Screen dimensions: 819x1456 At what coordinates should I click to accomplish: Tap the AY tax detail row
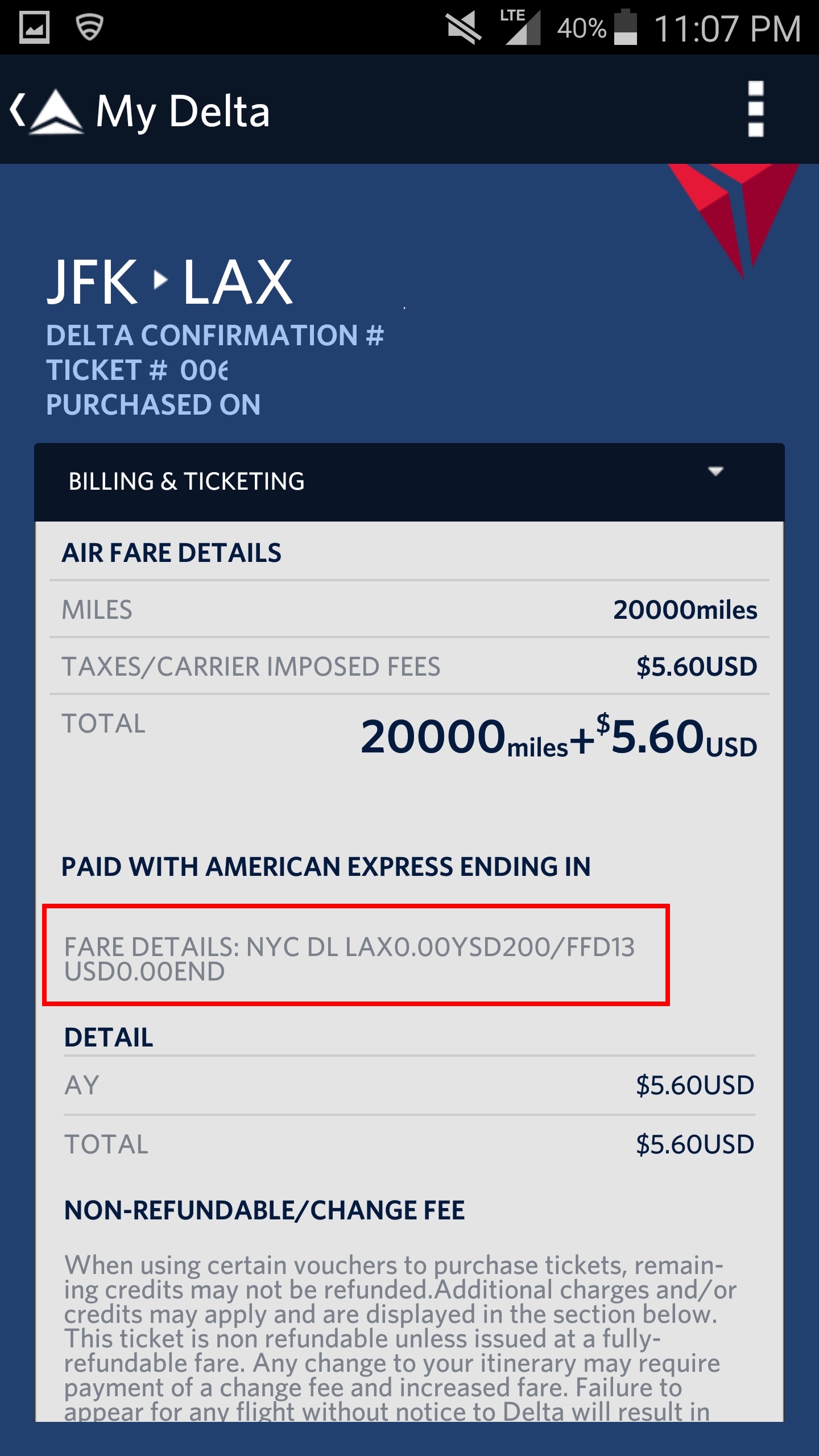pos(409,1085)
